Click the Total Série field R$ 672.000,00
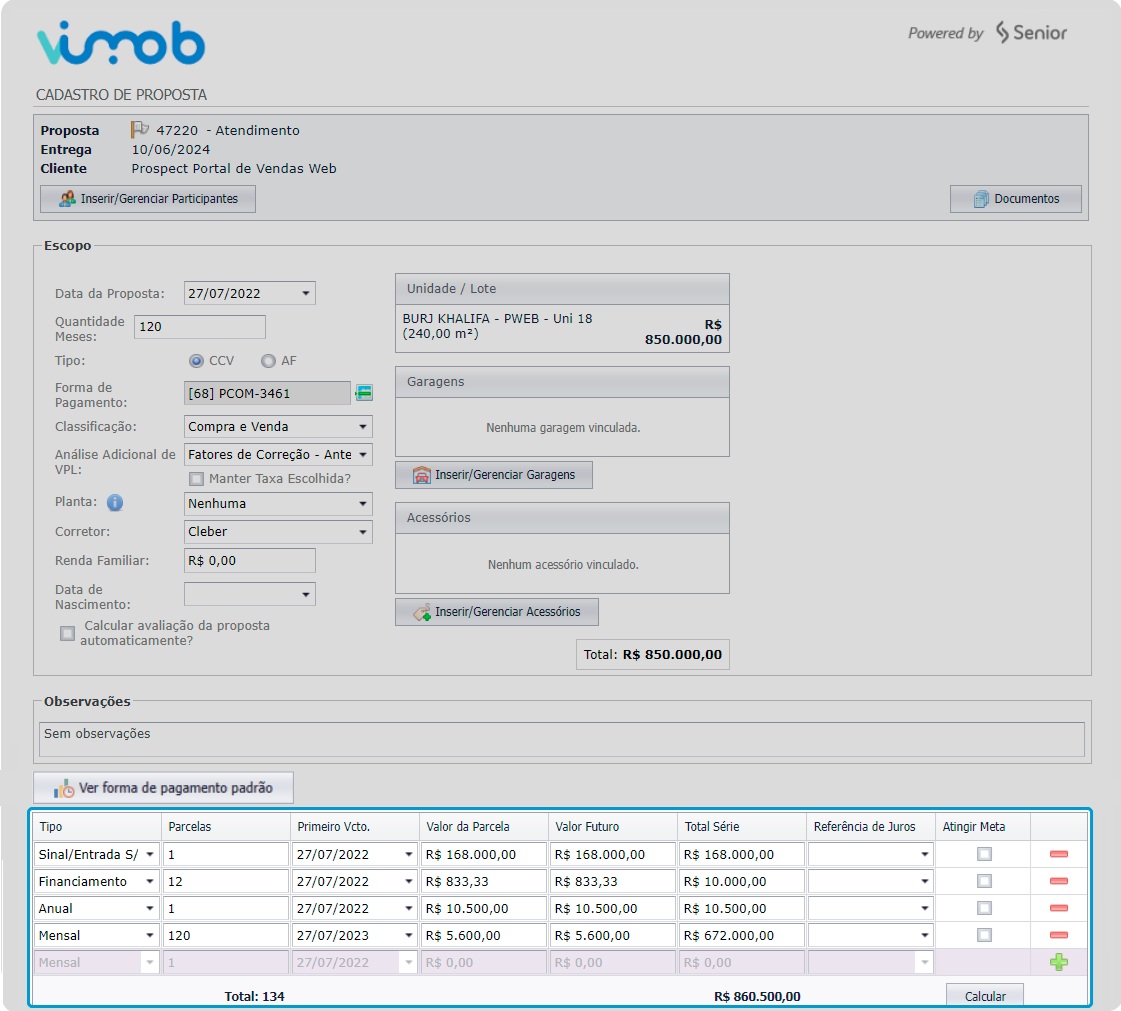Image resolution: width=1121 pixels, height=1011 pixels. click(742, 935)
